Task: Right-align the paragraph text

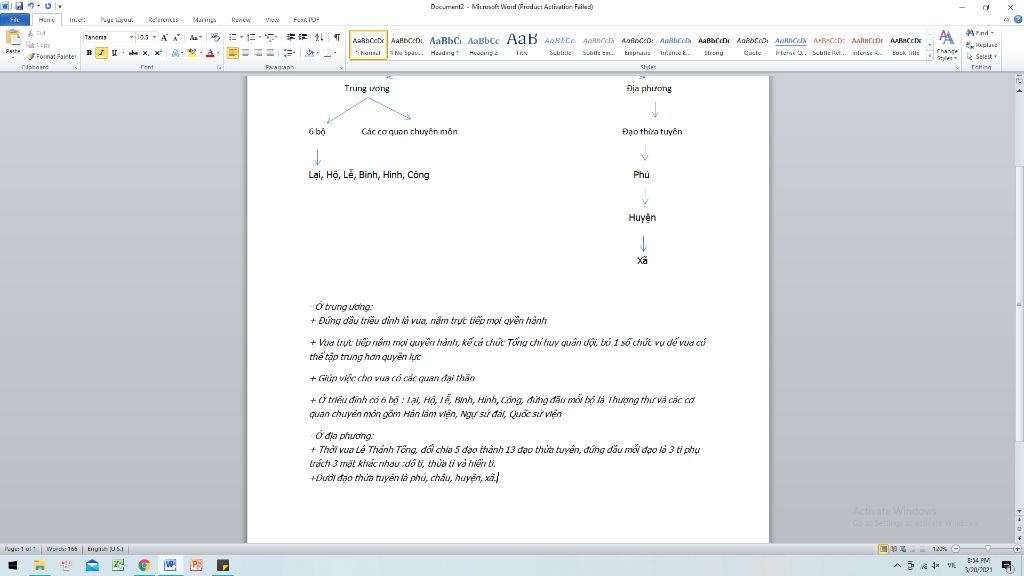Action: [258, 53]
